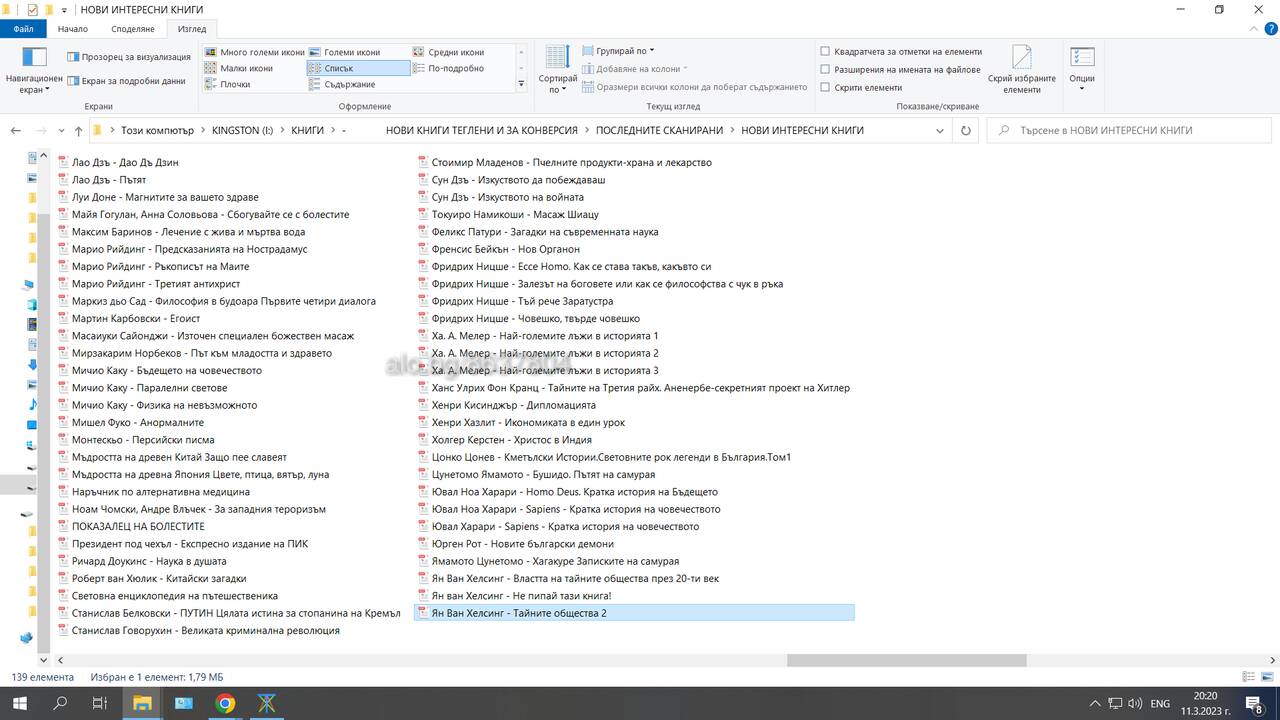Image resolution: width=1280 pixels, height=720 pixels.
Task: Open the Сортирай по sort dropdown
Action: tap(557, 70)
